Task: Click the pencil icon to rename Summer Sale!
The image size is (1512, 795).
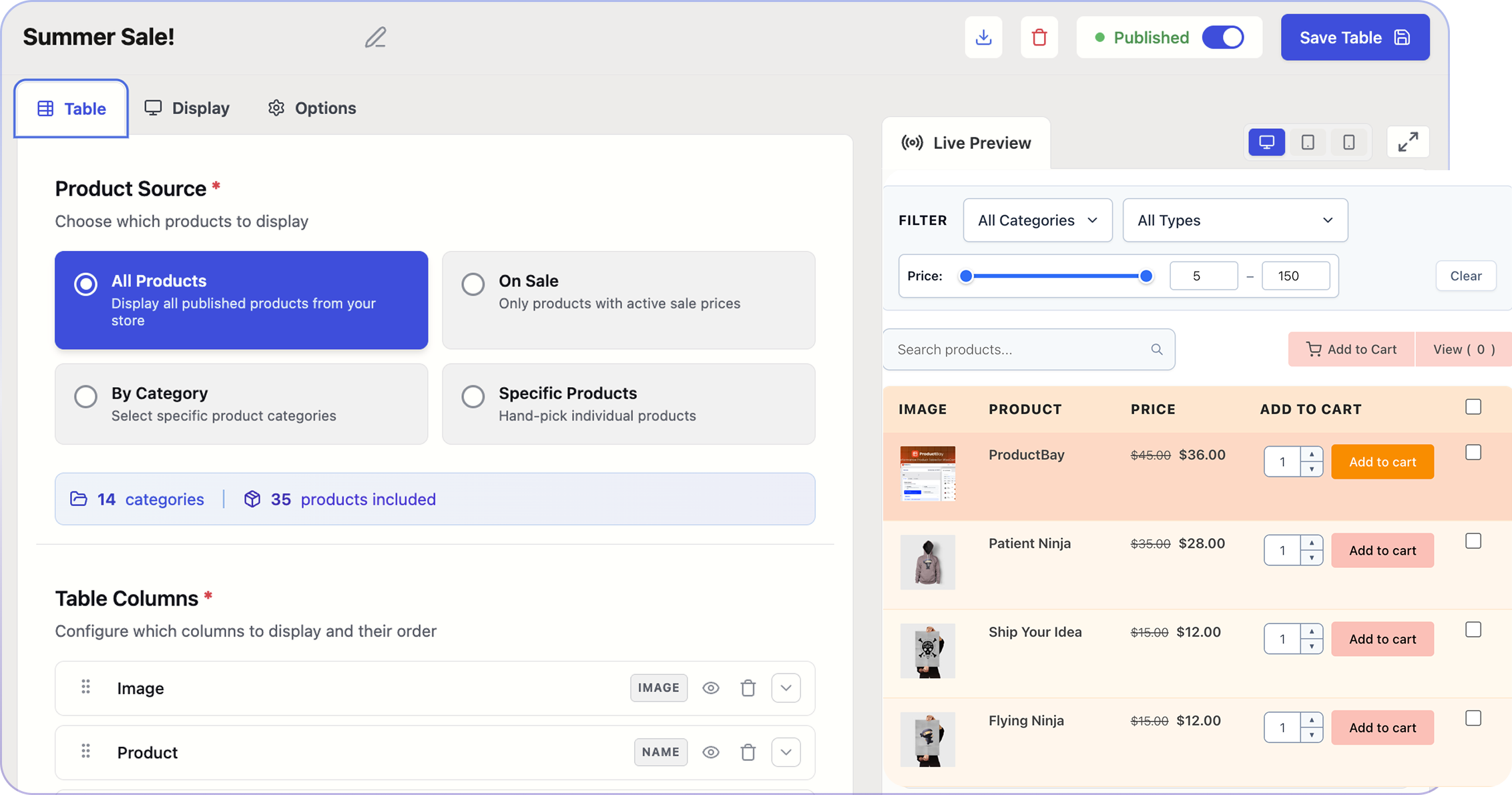Action: coord(375,37)
